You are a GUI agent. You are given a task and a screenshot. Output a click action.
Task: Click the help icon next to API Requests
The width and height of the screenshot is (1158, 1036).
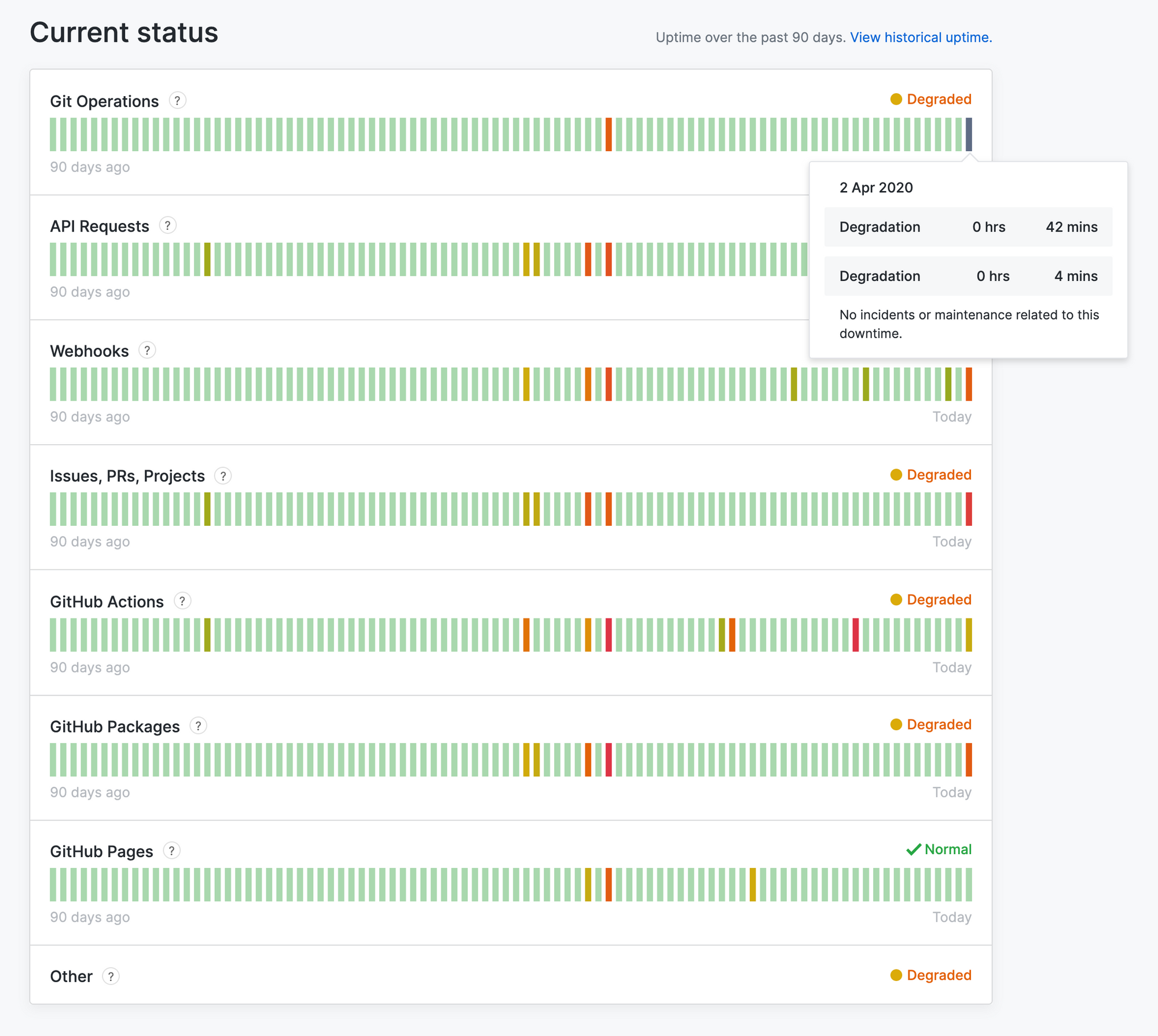pos(168,225)
